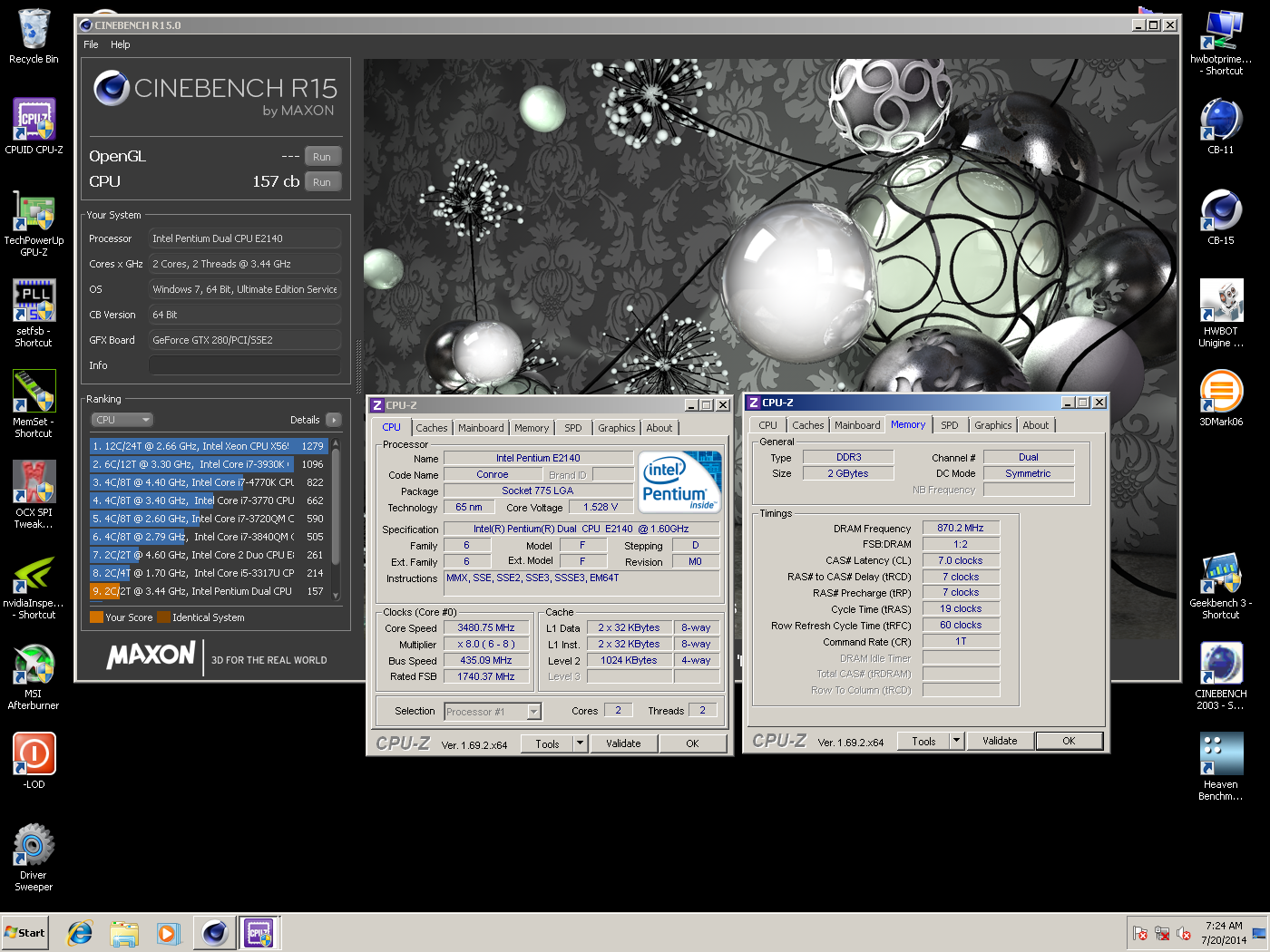Open Graphics tab in right CPU-Z window
Image resolution: width=1270 pixels, height=952 pixels.
click(993, 425)
